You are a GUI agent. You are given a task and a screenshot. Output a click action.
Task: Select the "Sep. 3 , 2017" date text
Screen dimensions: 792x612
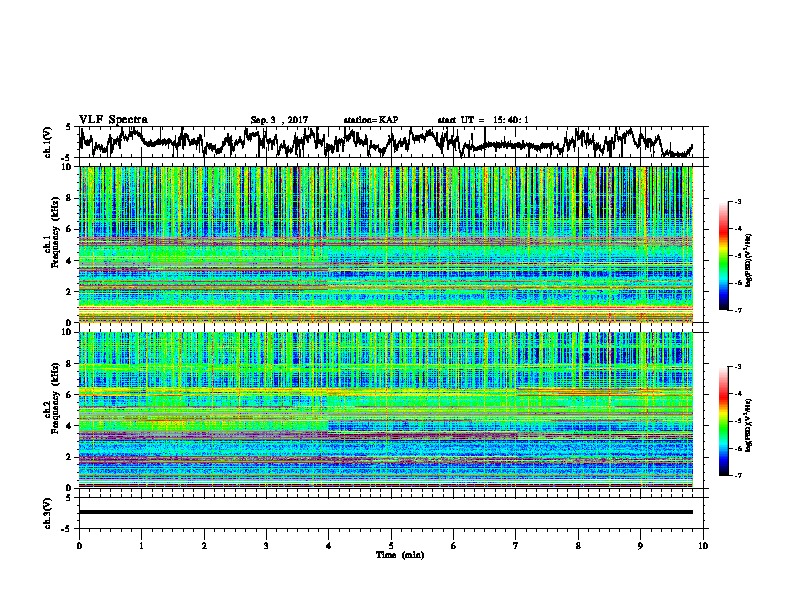pyautogui.click(x=279, y=120)
